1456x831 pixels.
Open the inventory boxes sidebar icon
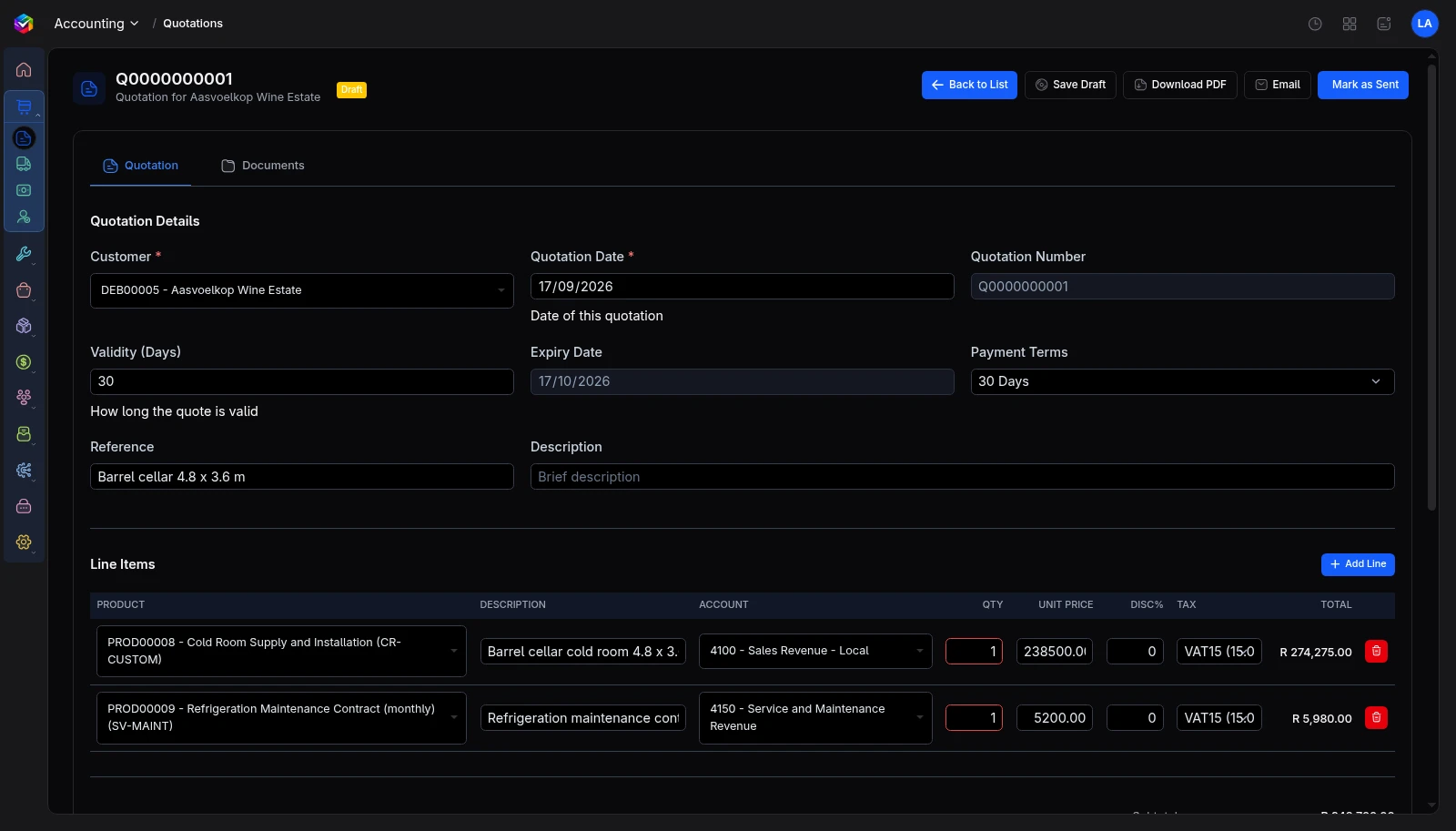(24, 326)
